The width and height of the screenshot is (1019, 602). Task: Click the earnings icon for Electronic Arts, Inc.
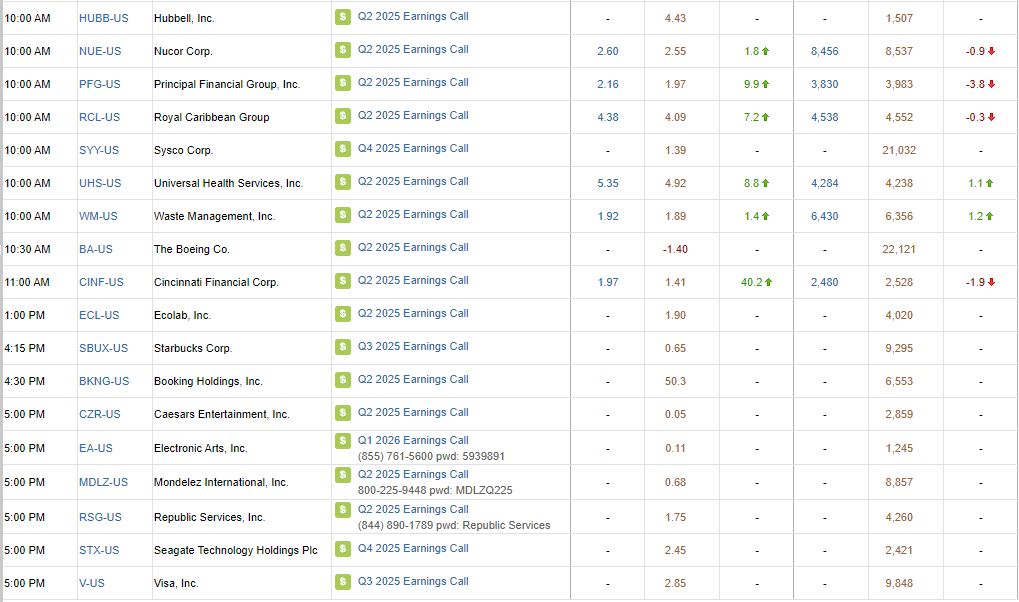(342, 441)
